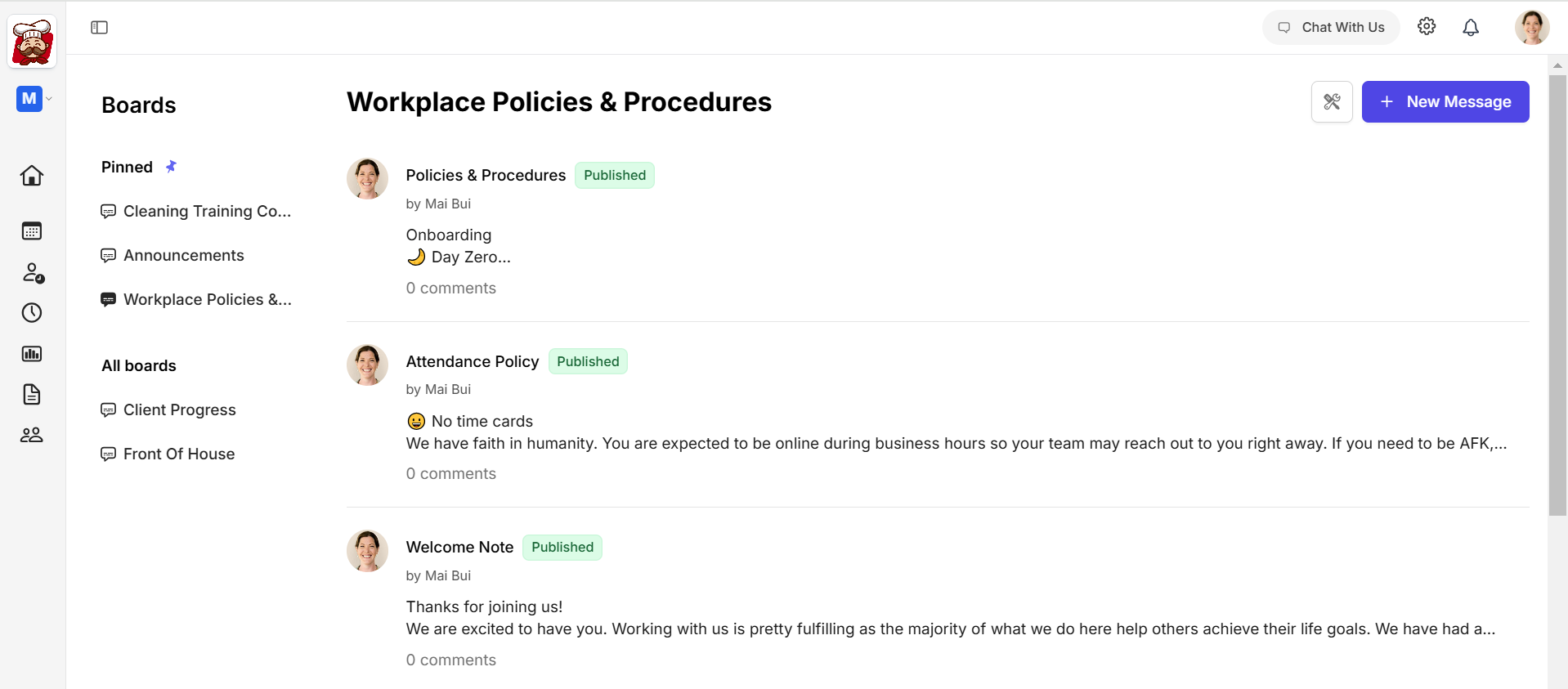Open the tools wrench icon near New Message
This screenshot has height=689, width=1568.
coord(1332,101)
